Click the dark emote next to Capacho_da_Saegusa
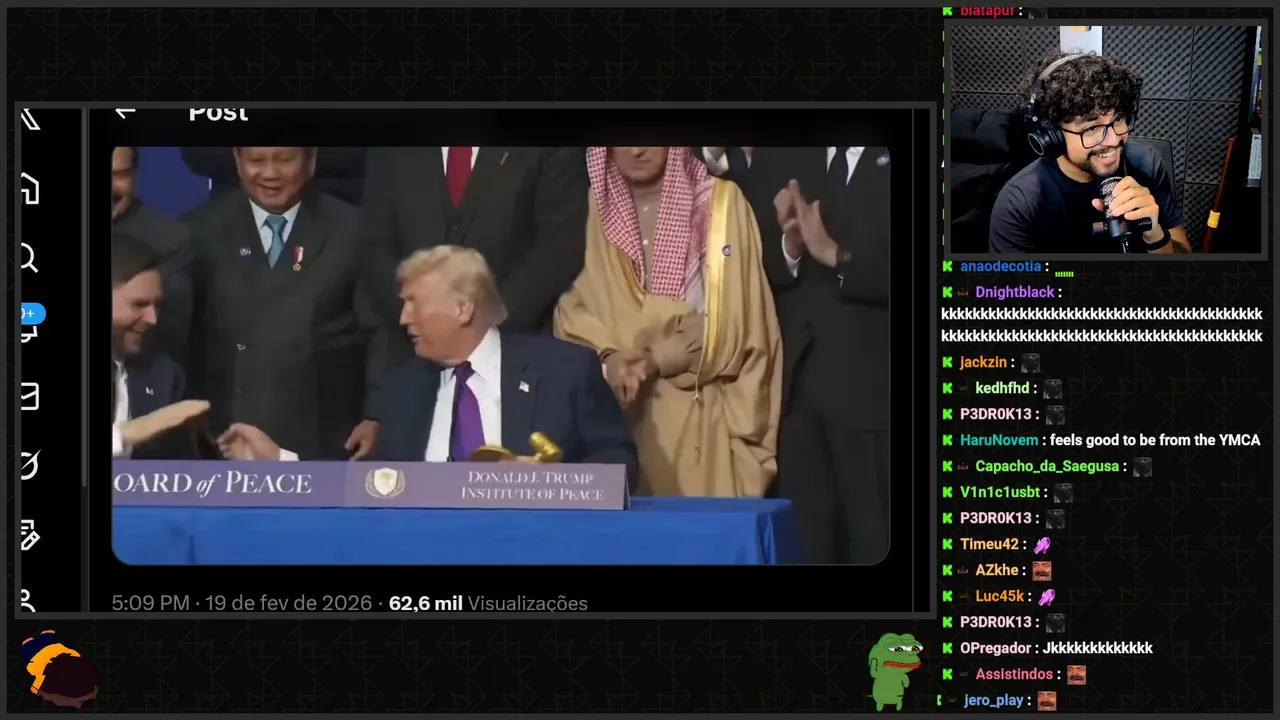Screen dimensions: 1280x720 1143,467
